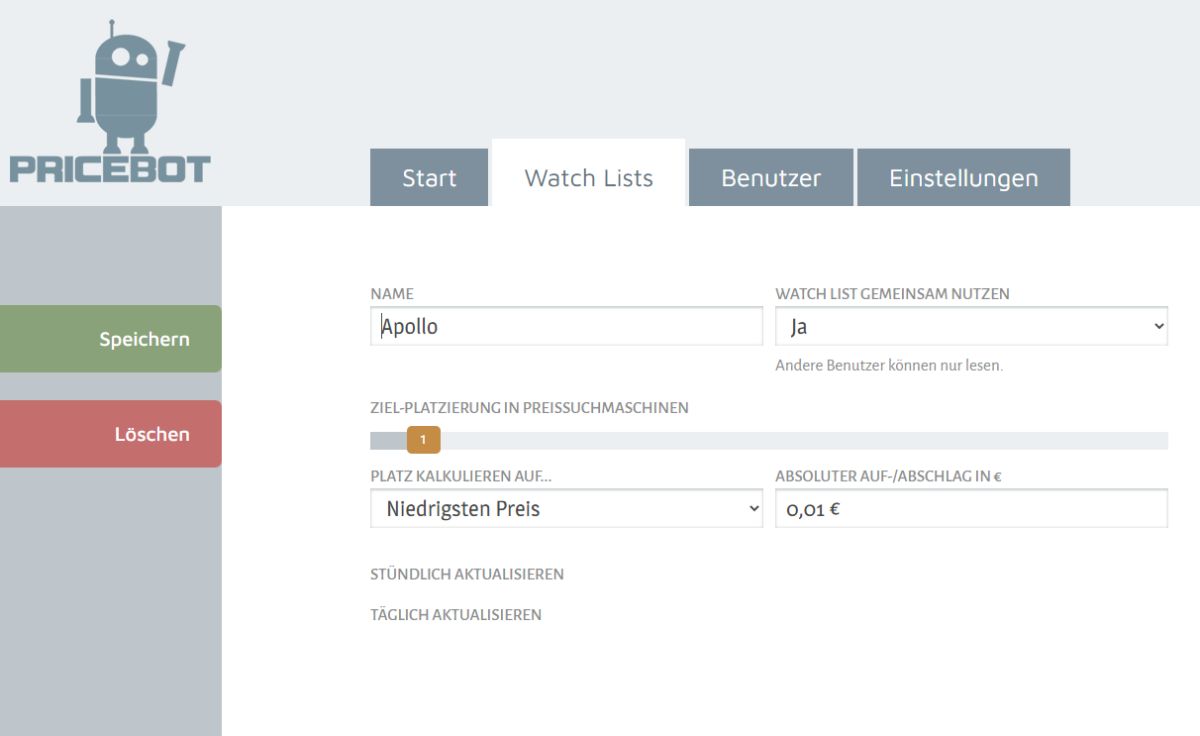The width and height of the screenshot is (1200, 736).
Task: Click the Ziel-Platzierung in Preissuchmaschinen label
Action: pos(529,408)
